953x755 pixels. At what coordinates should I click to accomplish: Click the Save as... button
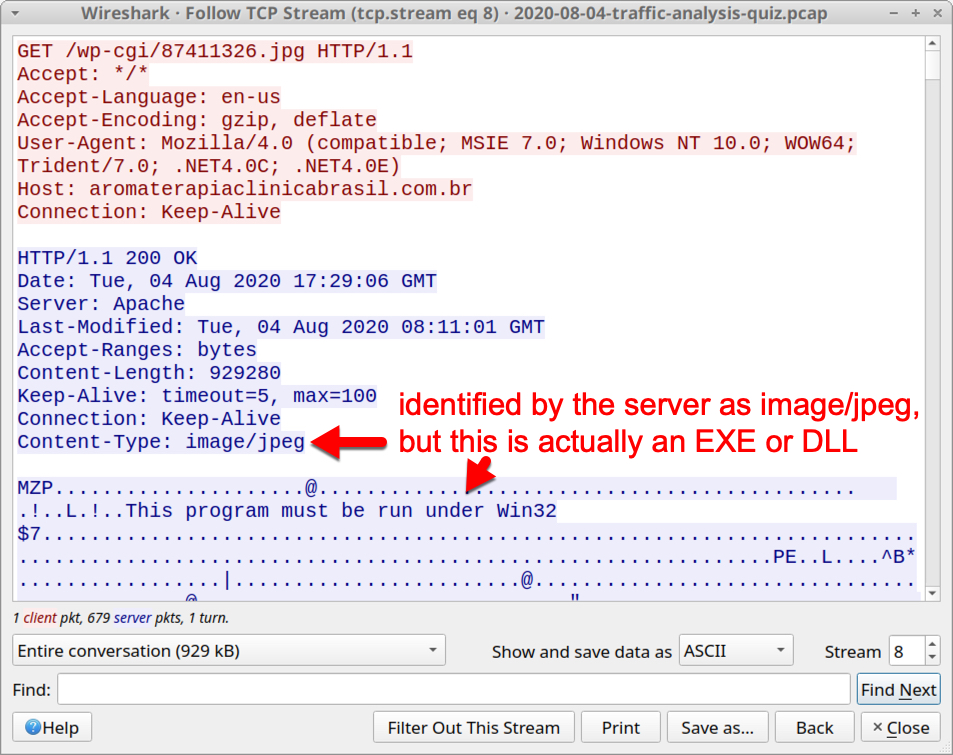click(717, 727)
